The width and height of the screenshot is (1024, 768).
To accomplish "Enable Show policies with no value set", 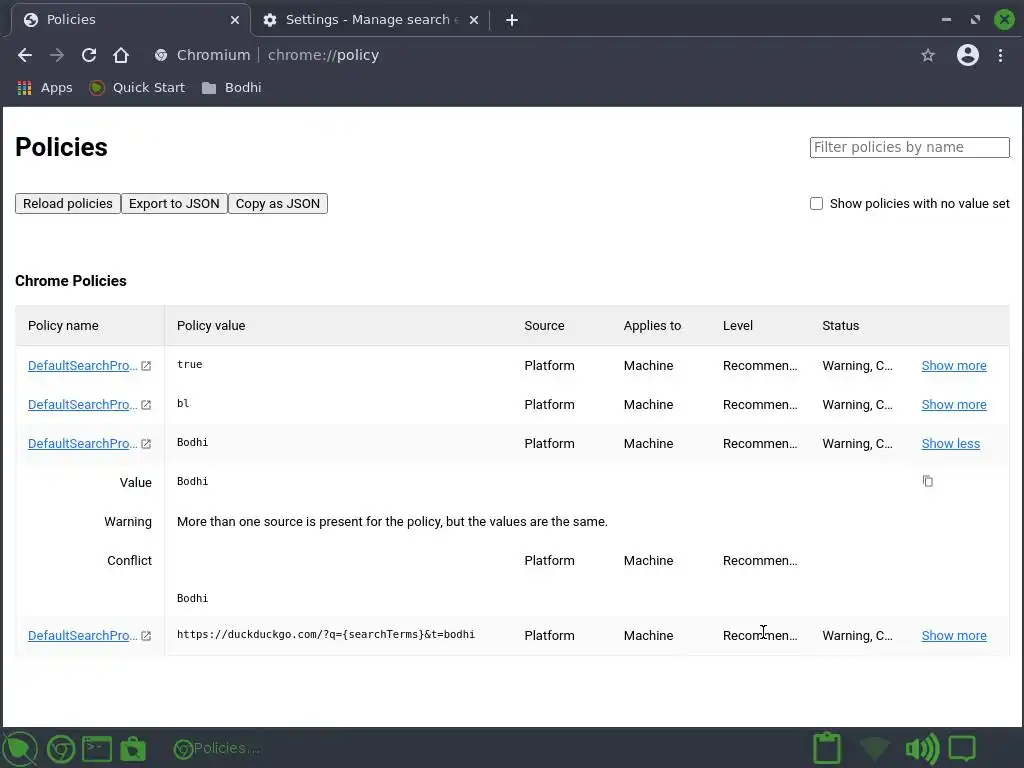I will click(x=816, y=203).
